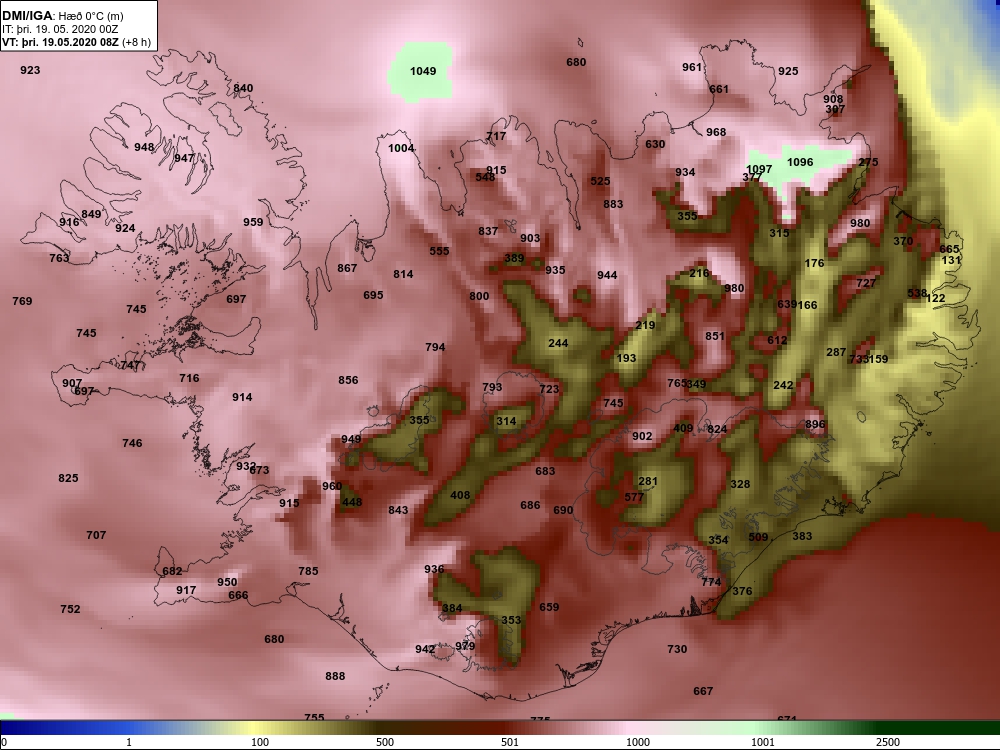Viewport: 1000px width, 750px height.
Task: Click the value 959 label
Action: pyautogui.click(x=253, y=222)
